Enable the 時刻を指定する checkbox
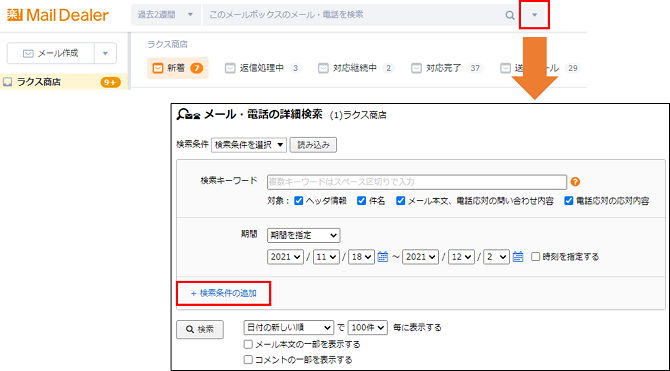The width and height of the screenshot is (670, 371). [535, 257]
